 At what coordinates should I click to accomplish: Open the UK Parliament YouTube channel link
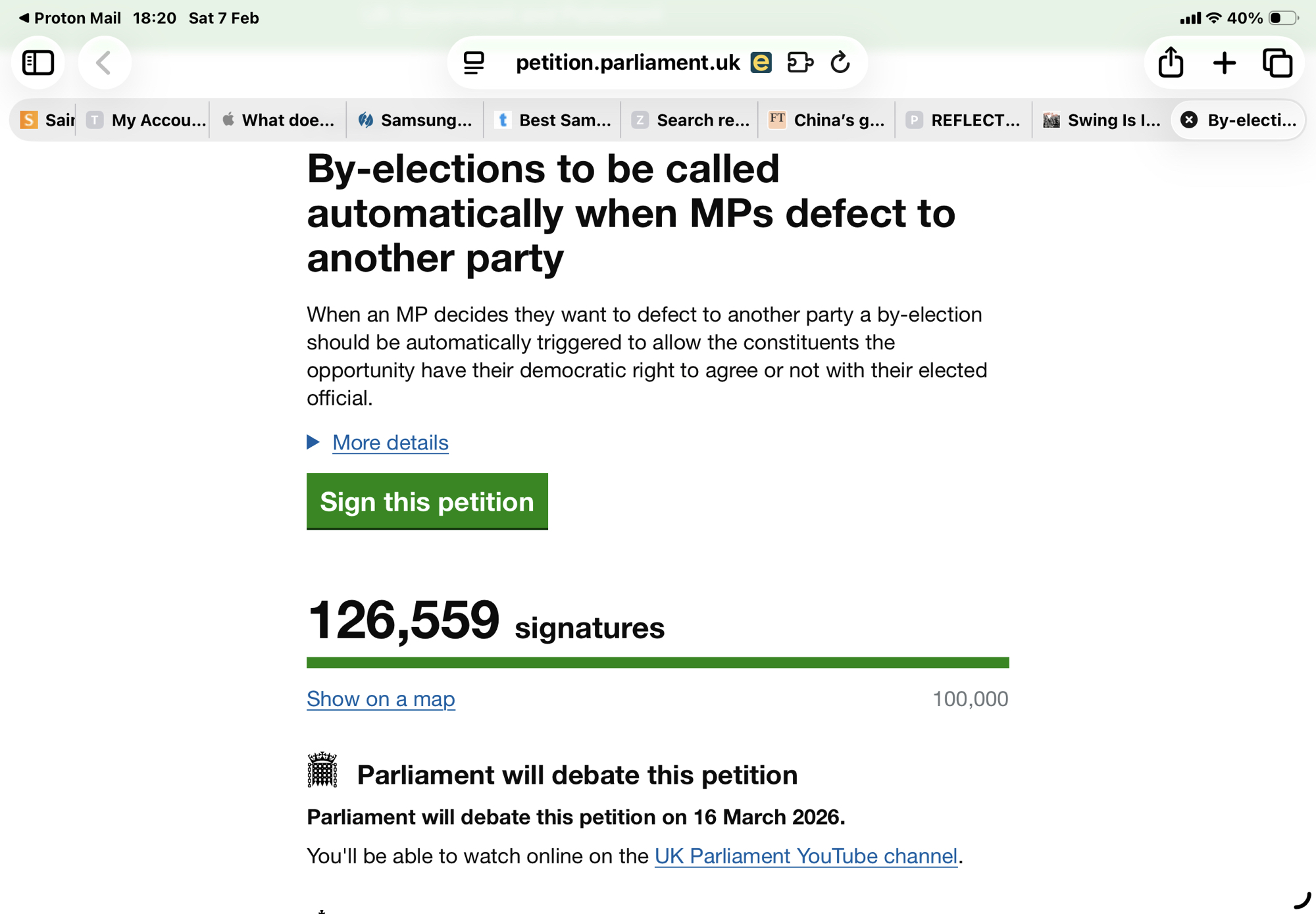tap(805, 856)
